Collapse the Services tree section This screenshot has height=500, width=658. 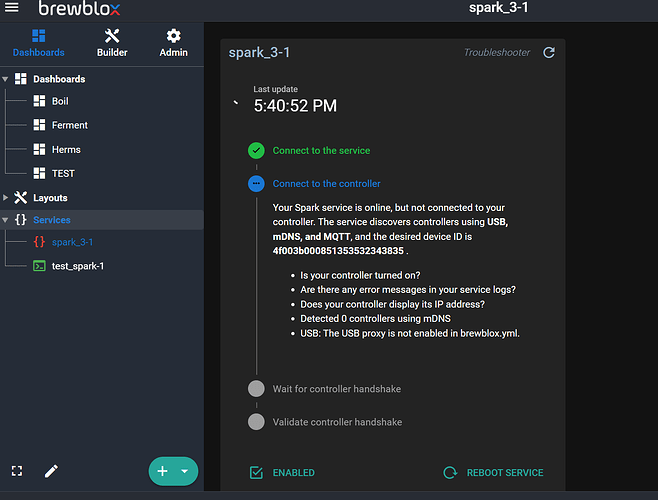[6, 220]
